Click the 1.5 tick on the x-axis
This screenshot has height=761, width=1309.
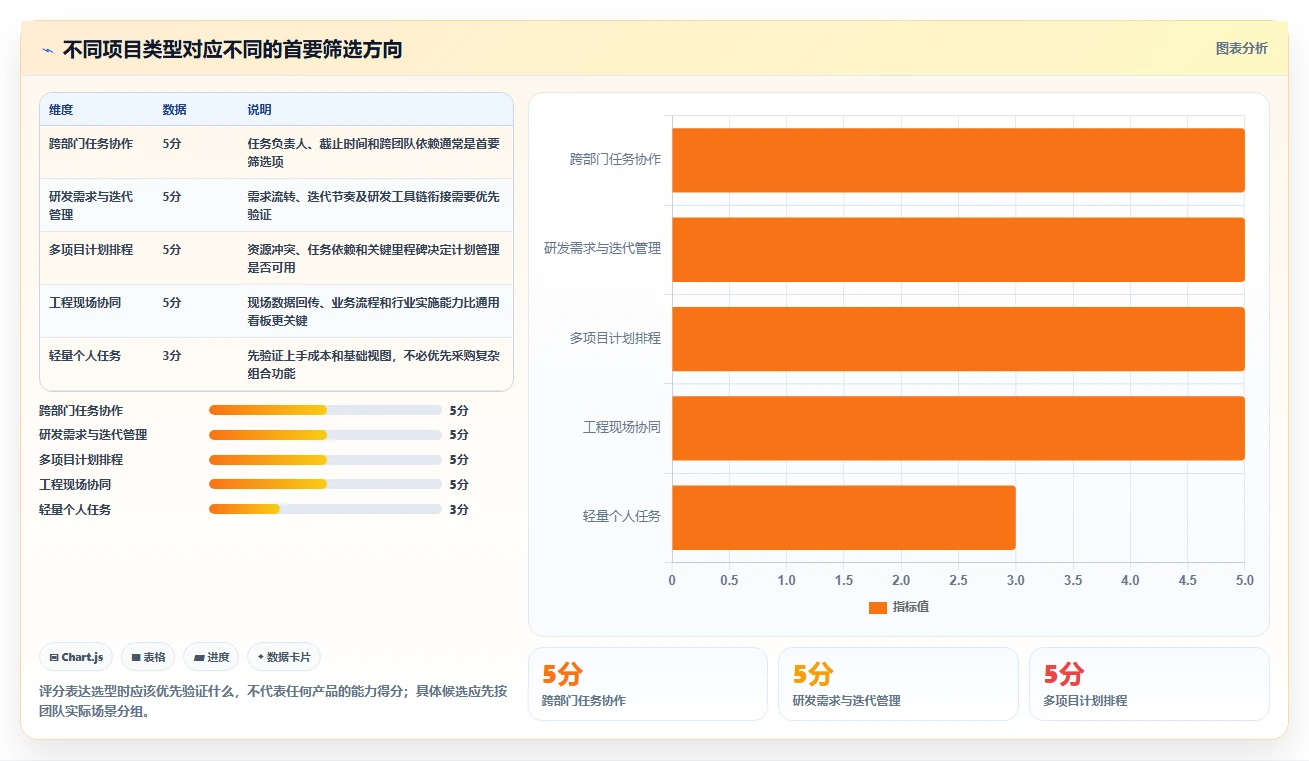(844, 580)
